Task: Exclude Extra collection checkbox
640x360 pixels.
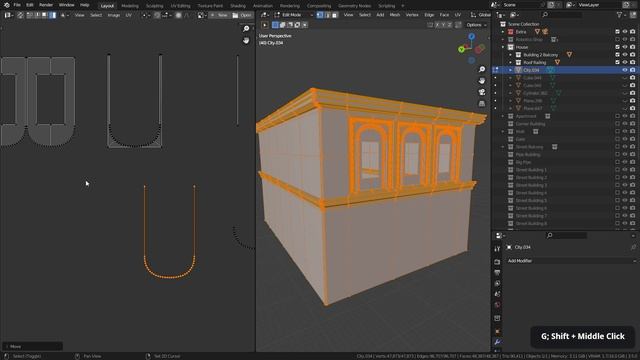Action: [618, 31]
